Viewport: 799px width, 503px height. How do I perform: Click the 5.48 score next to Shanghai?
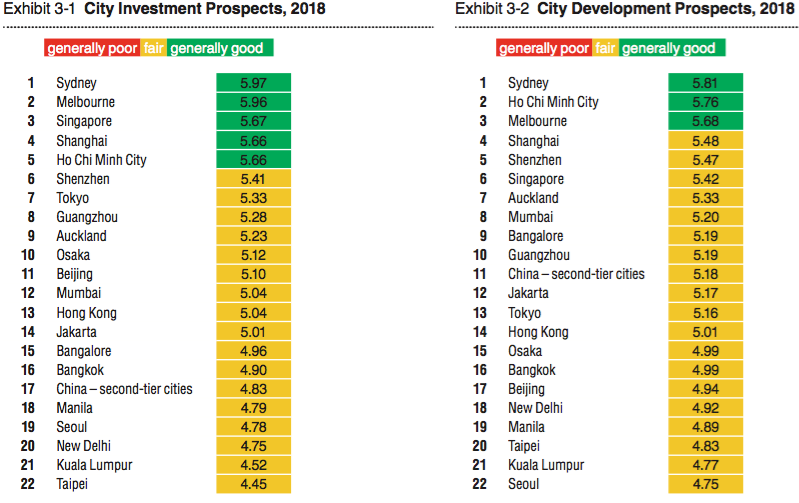tap(705, 141)
